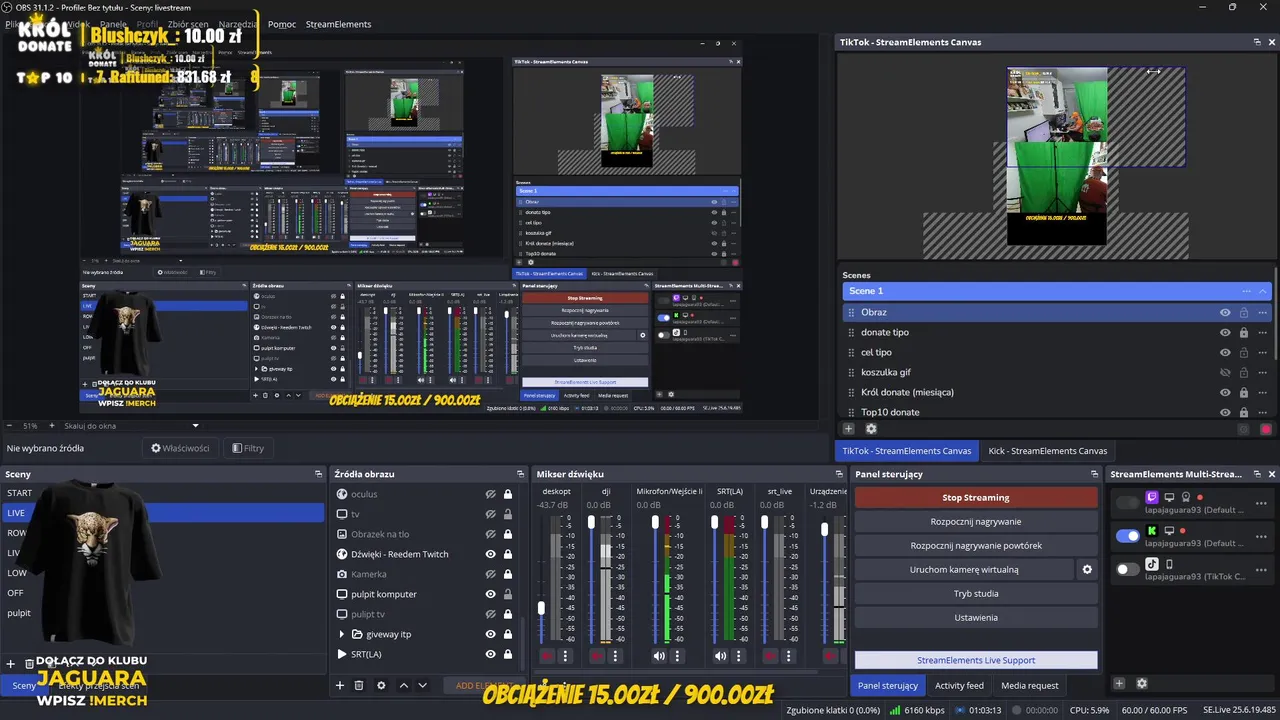Image resolution: width=1280 pixels, height=720 pixels.
Task: Move the source down with the arrow
Action: click(423, 685)
